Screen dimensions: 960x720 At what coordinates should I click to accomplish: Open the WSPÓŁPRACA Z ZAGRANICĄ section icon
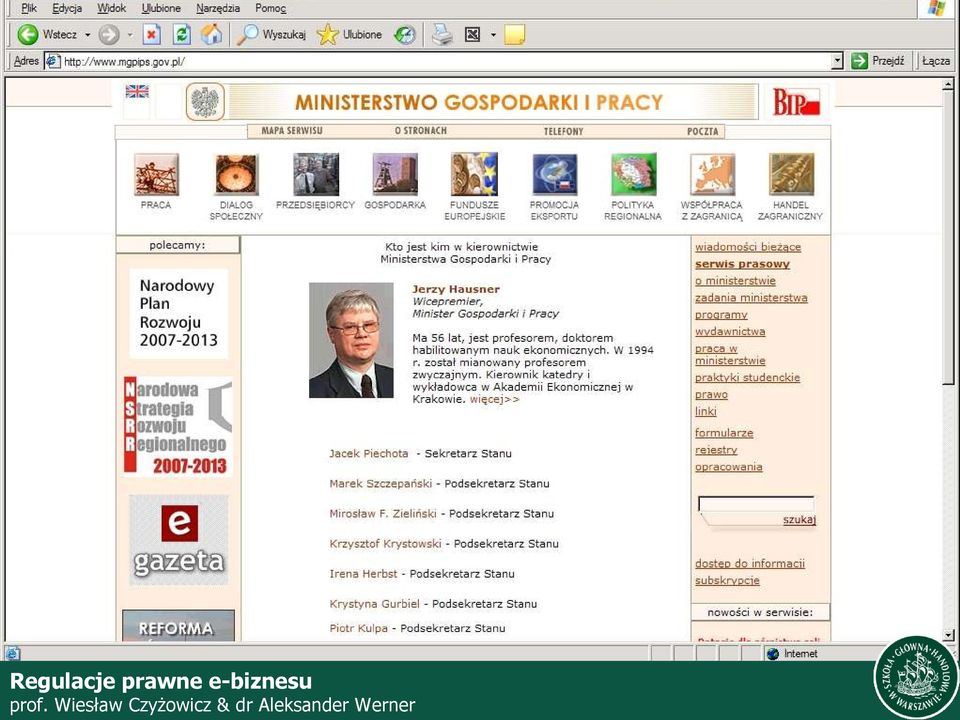click(x=712, y=174)
